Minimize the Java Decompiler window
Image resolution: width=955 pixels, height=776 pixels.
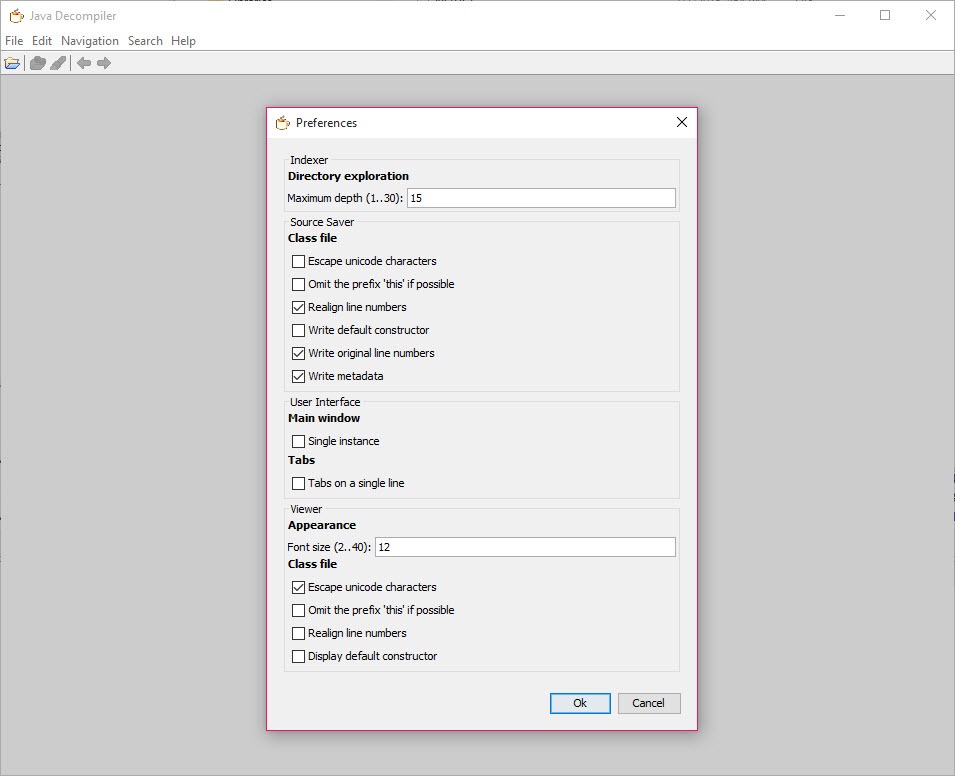pyautogui.click(x=840, y=15)
